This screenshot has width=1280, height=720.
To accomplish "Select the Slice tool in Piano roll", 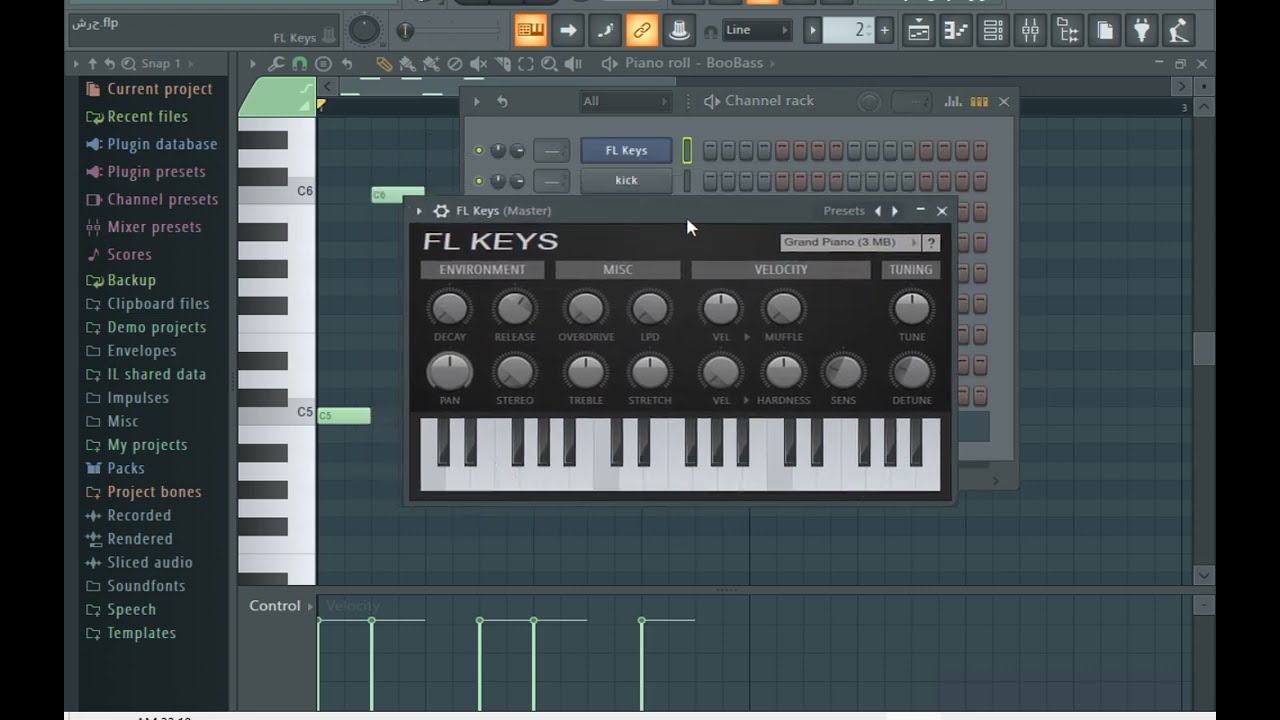I will [502, 64].
